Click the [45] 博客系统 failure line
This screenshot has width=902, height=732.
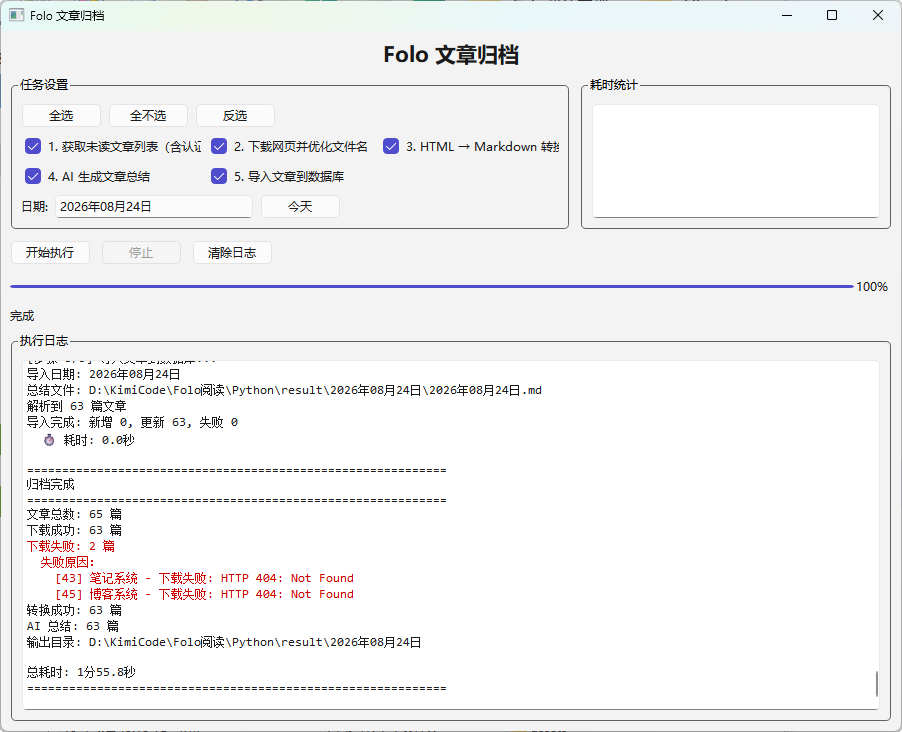(204, 594)
